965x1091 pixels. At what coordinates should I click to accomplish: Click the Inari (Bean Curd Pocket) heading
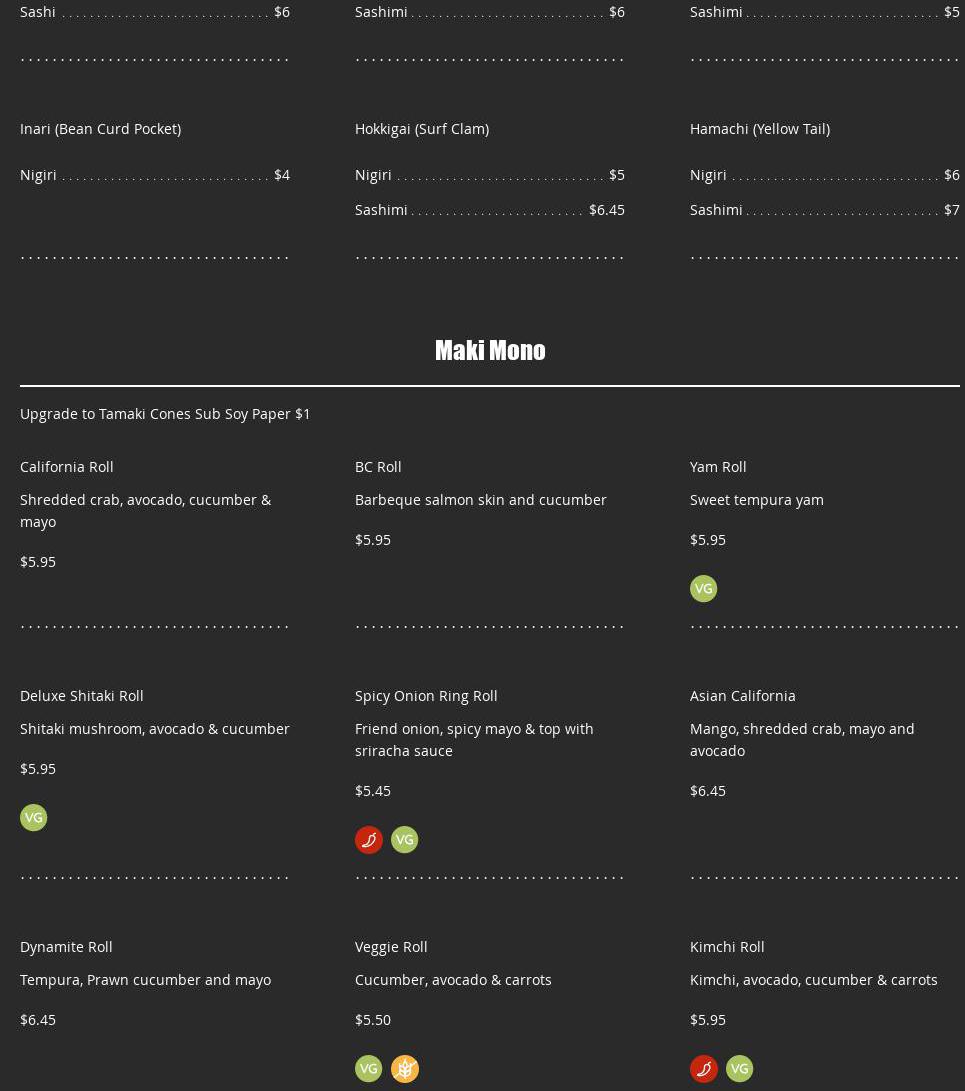click(x=100, y=128)
